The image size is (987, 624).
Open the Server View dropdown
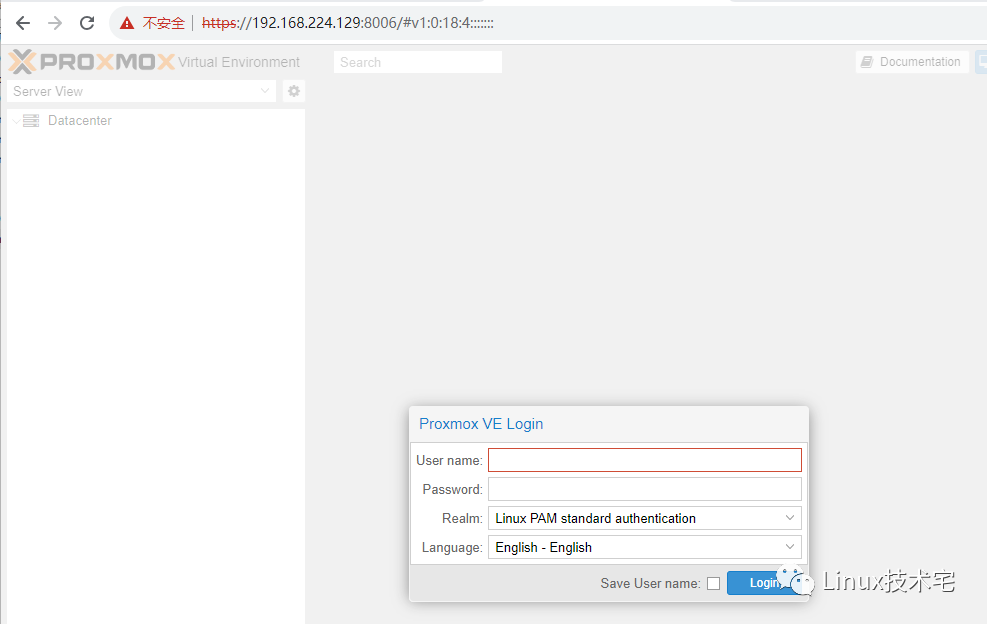point(142,91)
